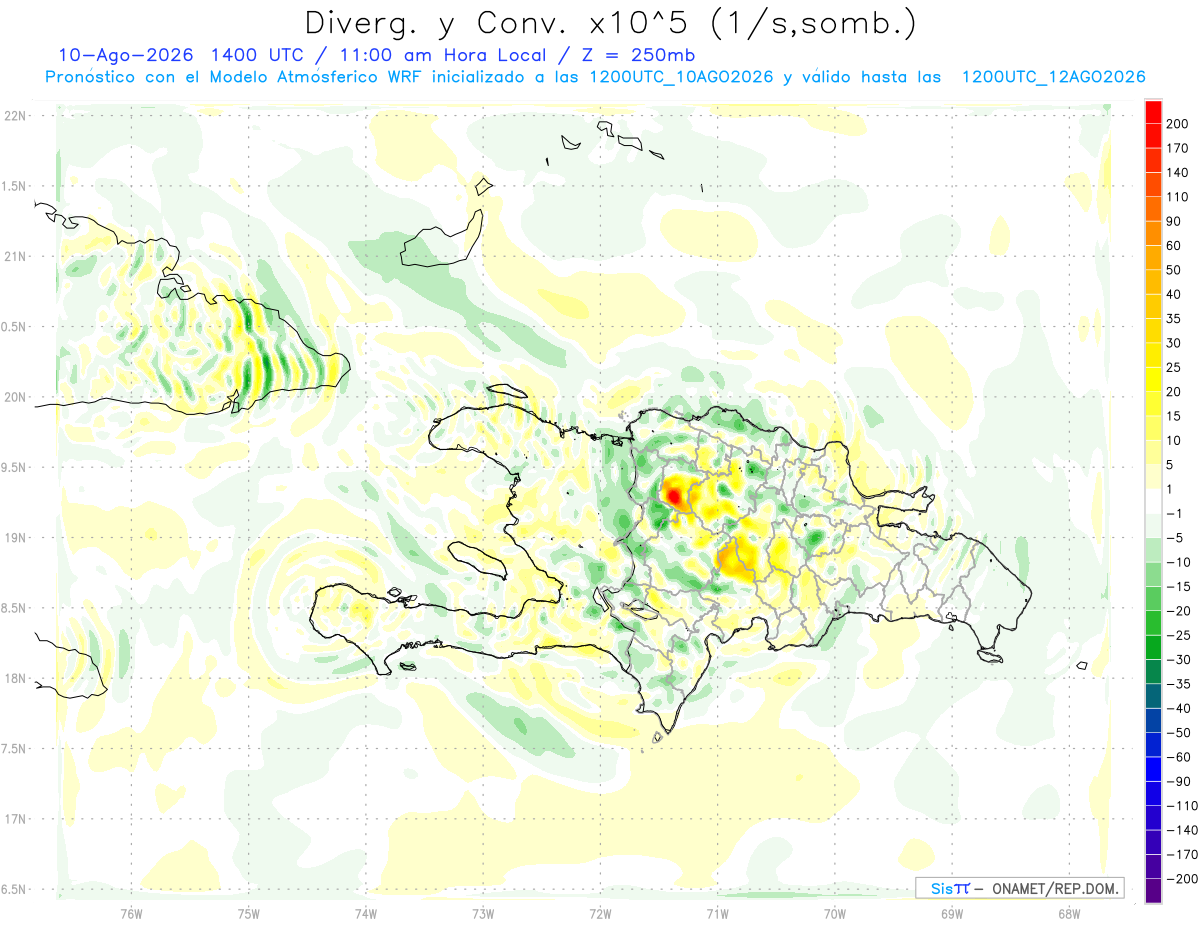1200x927 pixels.
Task: Click the '20N' latitude label
Action: [15, 397]
